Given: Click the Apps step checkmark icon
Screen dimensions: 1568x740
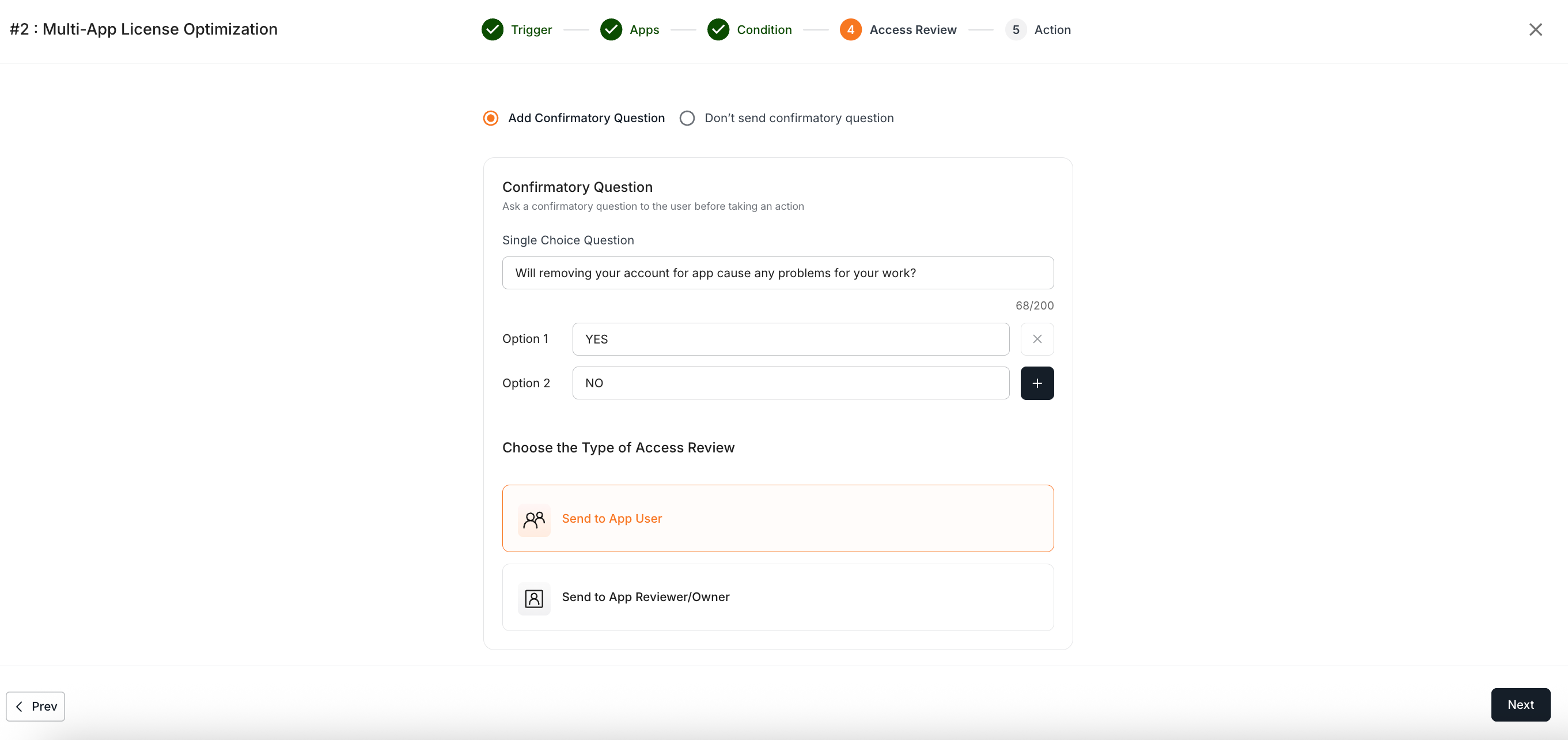Looking at the screenshot, I should pos(611,29).
